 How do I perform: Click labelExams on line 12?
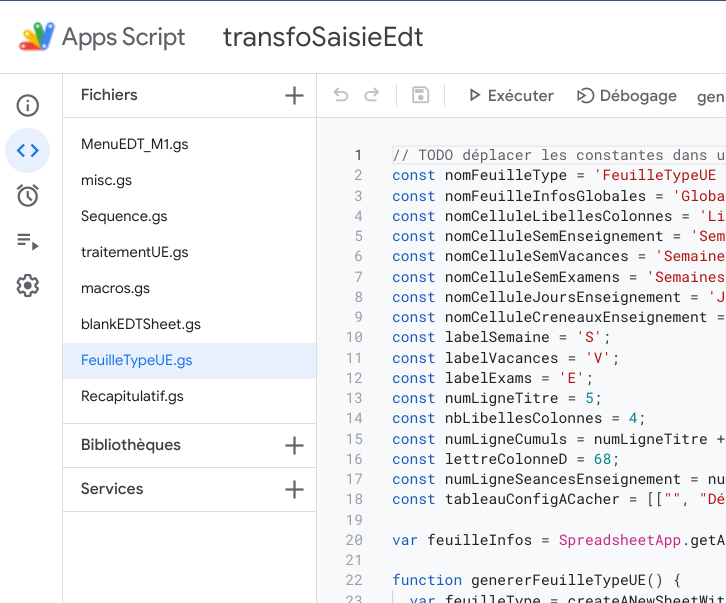[488, 378]
